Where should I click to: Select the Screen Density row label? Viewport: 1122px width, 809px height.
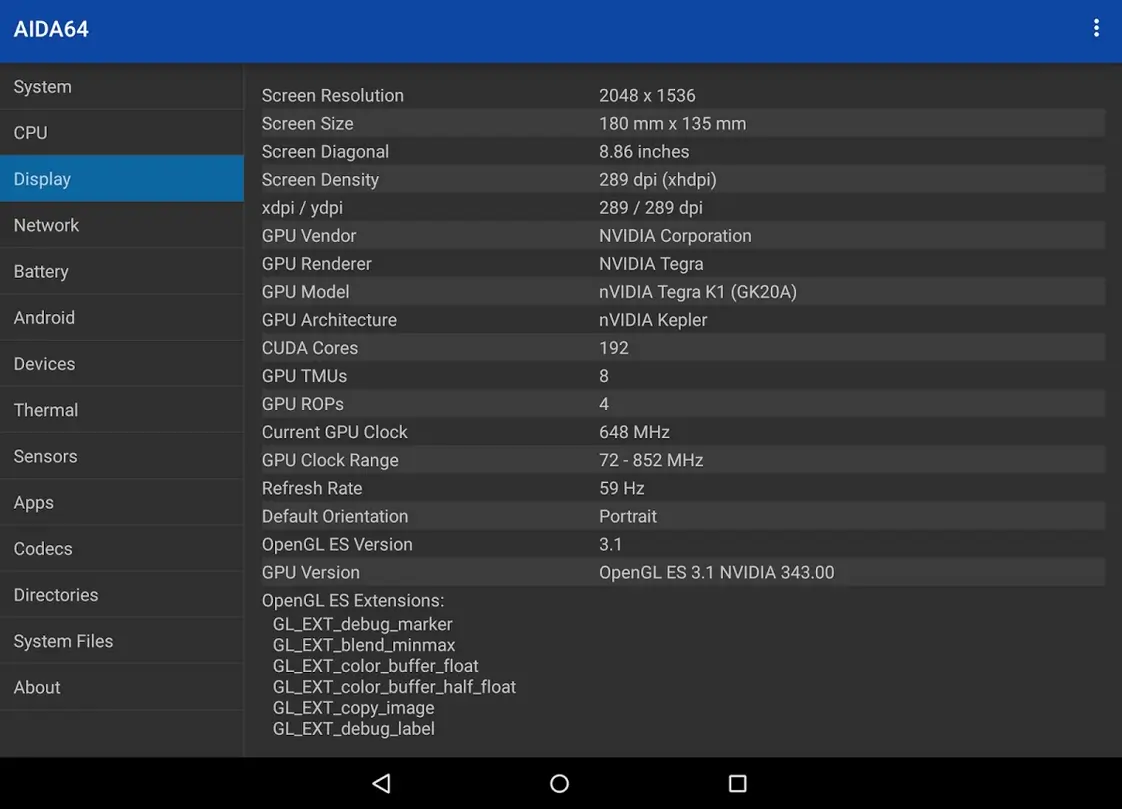(x=320, y=180)
